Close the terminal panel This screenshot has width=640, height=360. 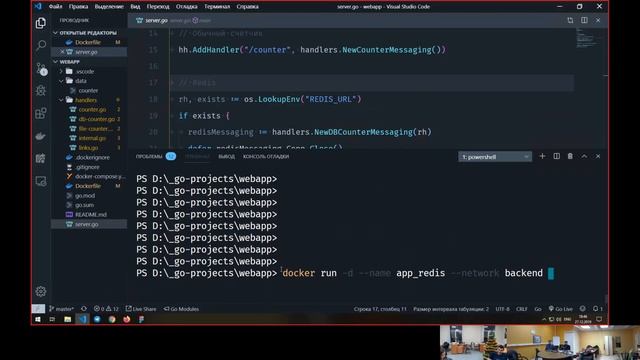click(598, 156)
